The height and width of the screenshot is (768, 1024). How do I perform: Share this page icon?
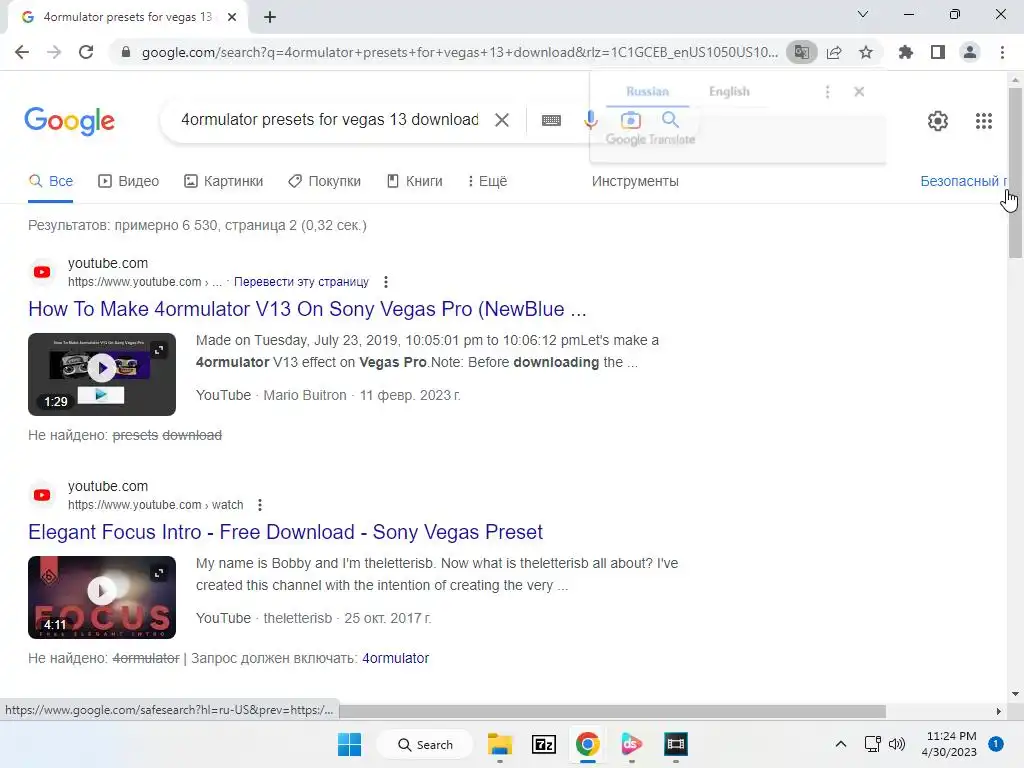834,52
